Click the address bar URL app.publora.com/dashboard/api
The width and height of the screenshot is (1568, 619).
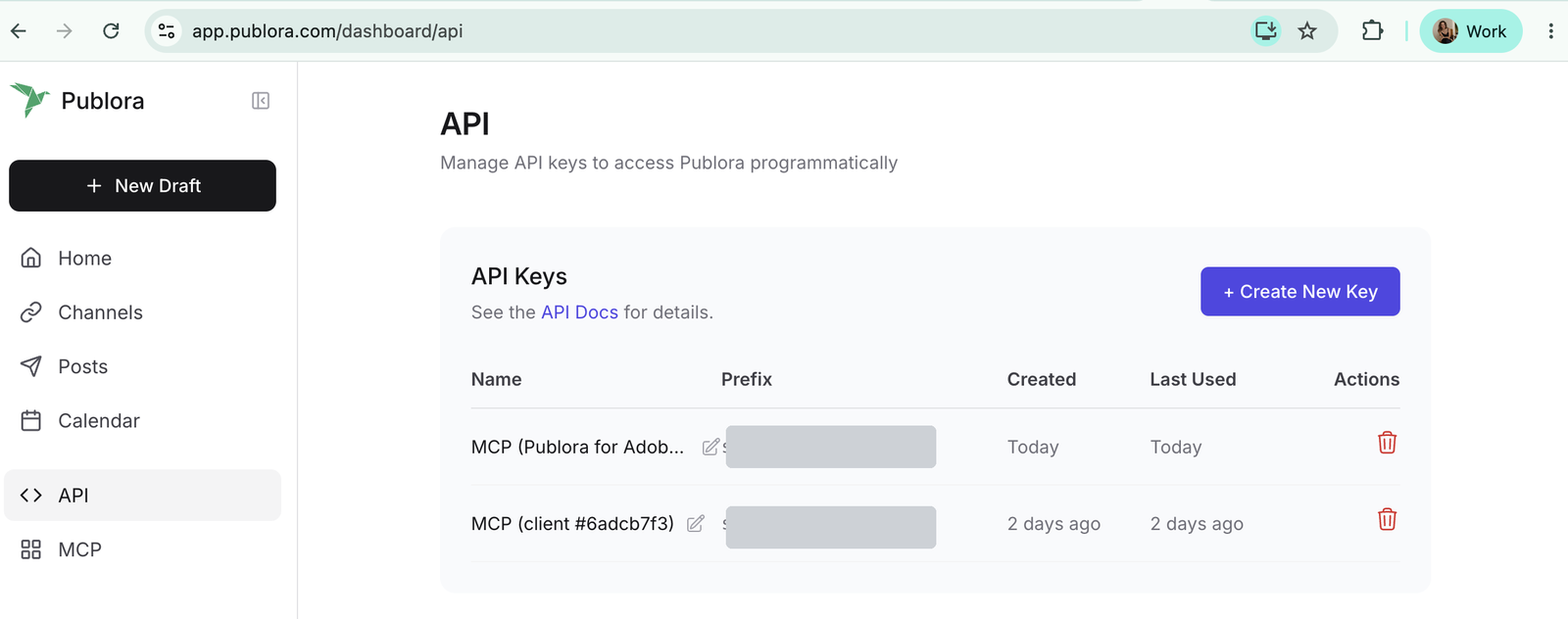(x=327, y=31)
